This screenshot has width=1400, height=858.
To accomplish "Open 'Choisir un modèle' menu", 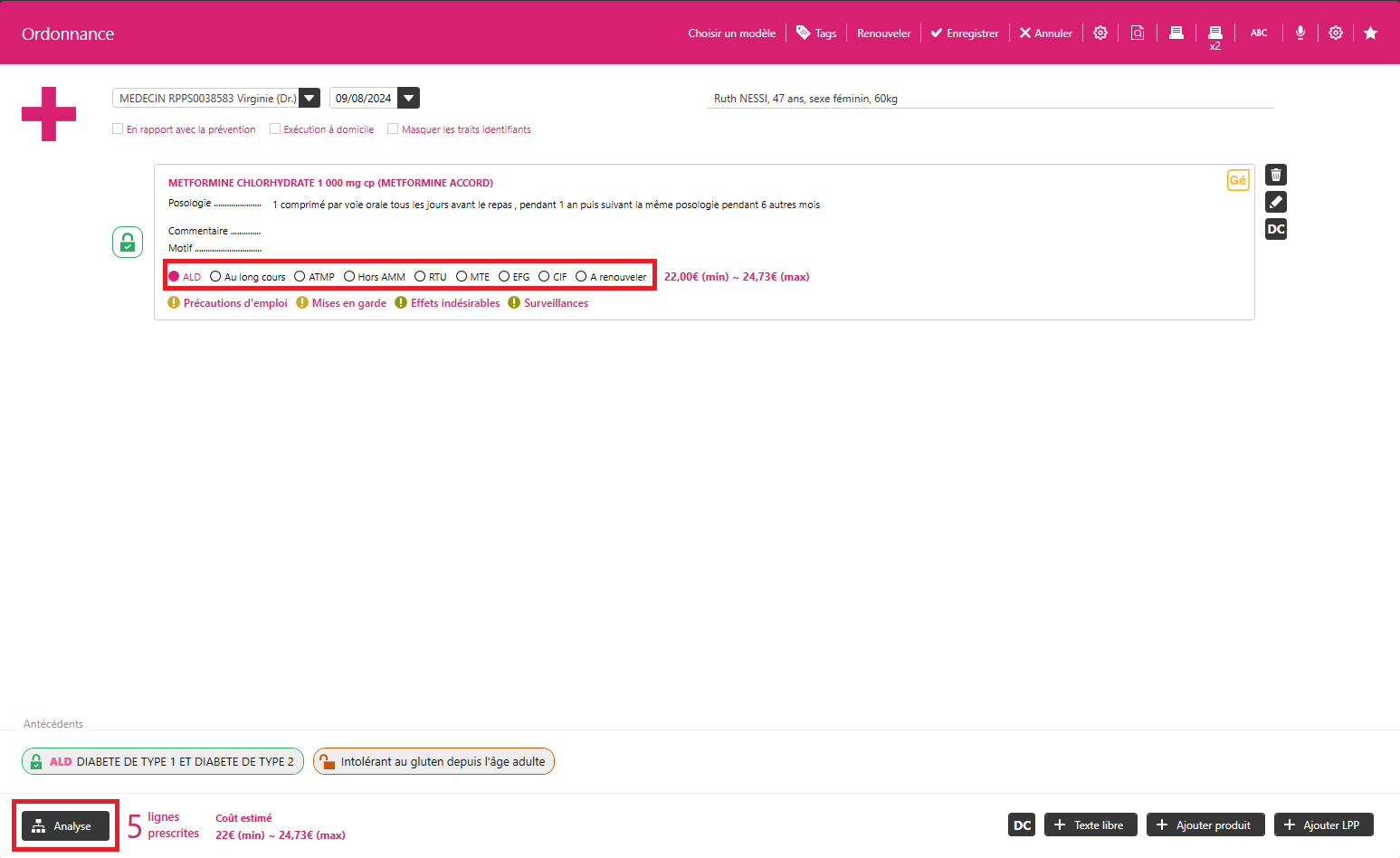I will pos(731,33).
